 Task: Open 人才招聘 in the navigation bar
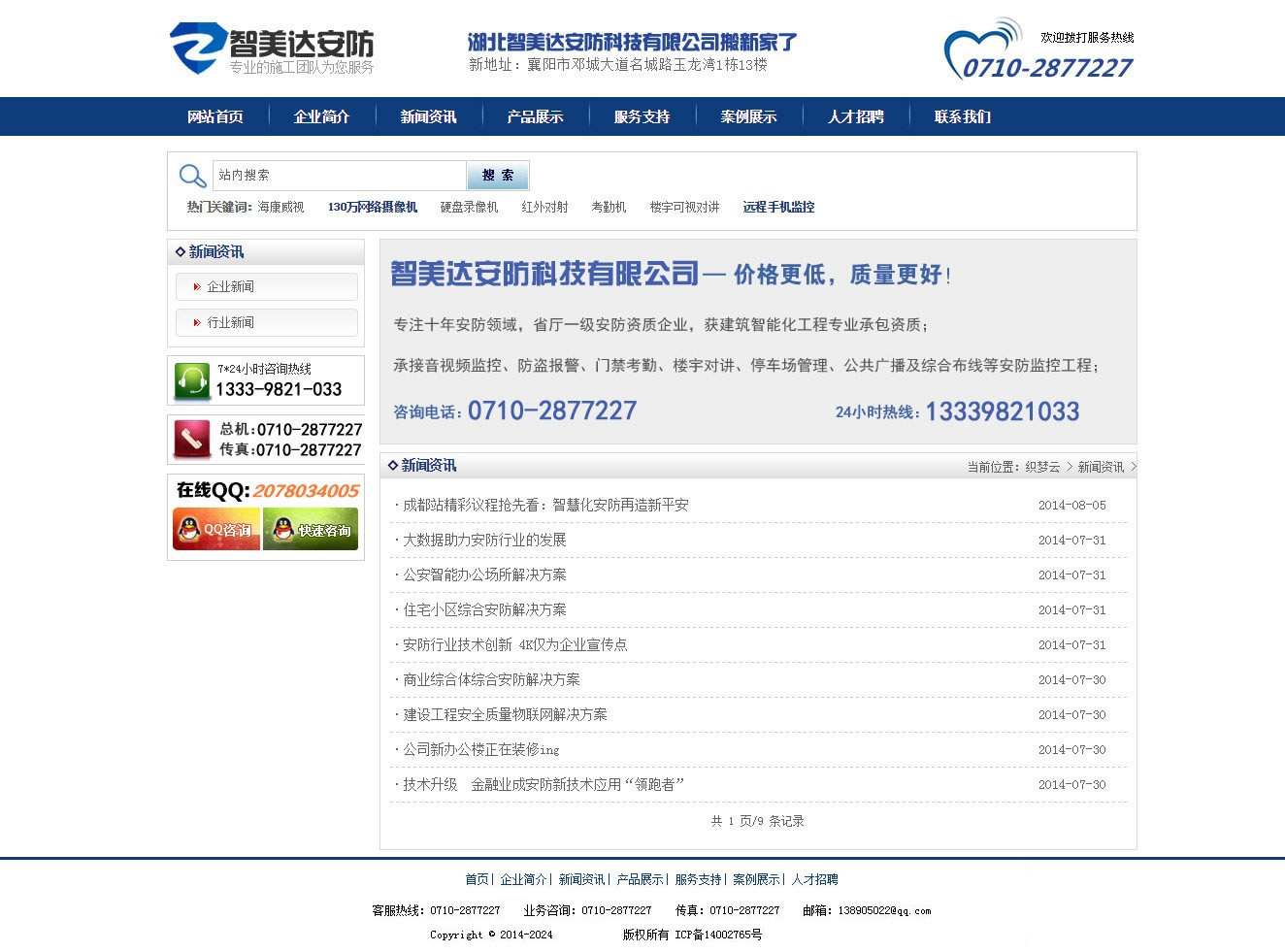[856, 116]
